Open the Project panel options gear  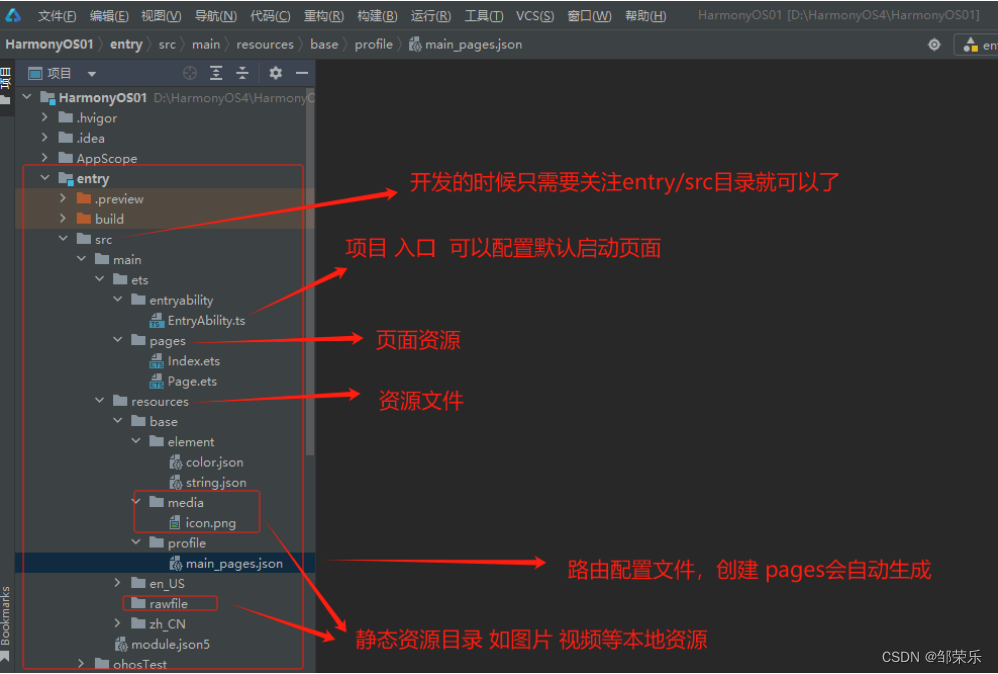click(274, 72)
